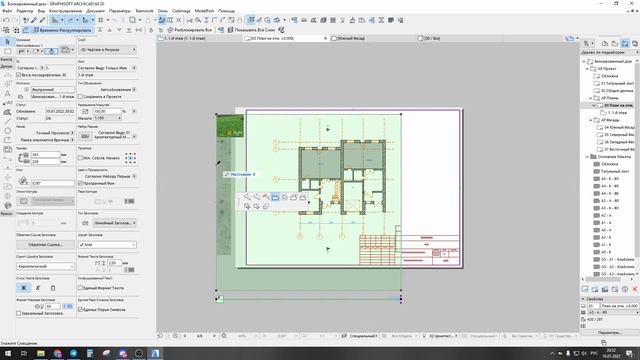640x360 pixels.
Task: Toggle the 'Исп. Собств. Начало' checkbox
Action: click(80, 158)
